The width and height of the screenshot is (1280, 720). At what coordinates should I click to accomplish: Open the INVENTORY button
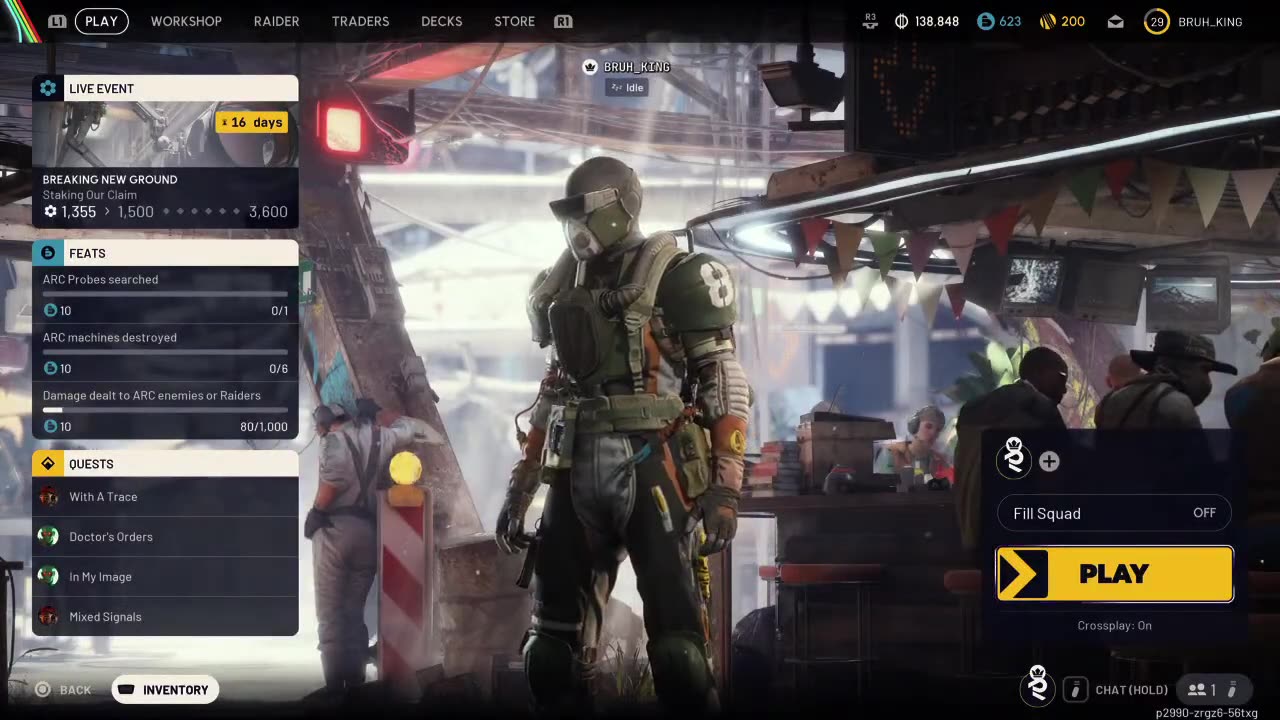pyautogui.click(x=165, y=690)
